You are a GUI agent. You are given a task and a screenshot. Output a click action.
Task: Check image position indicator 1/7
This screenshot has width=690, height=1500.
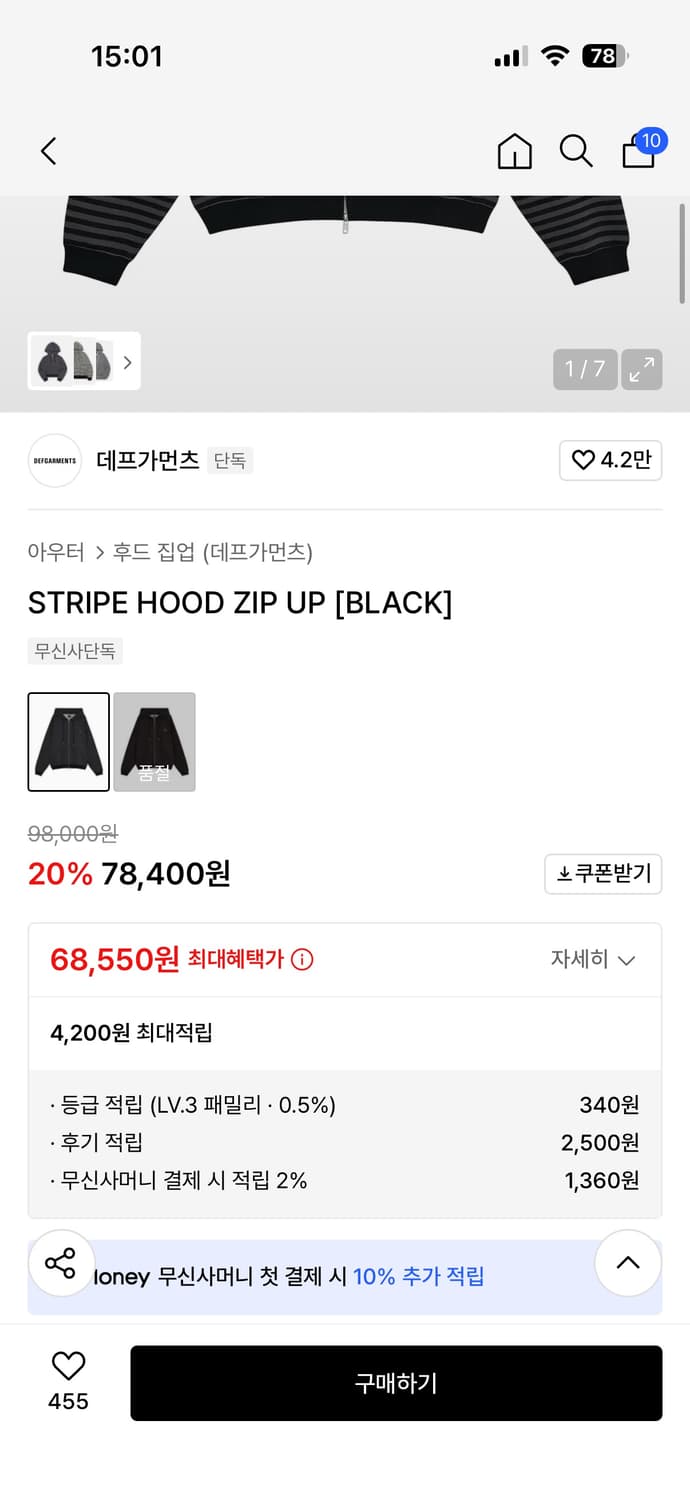tap(584, 369)
